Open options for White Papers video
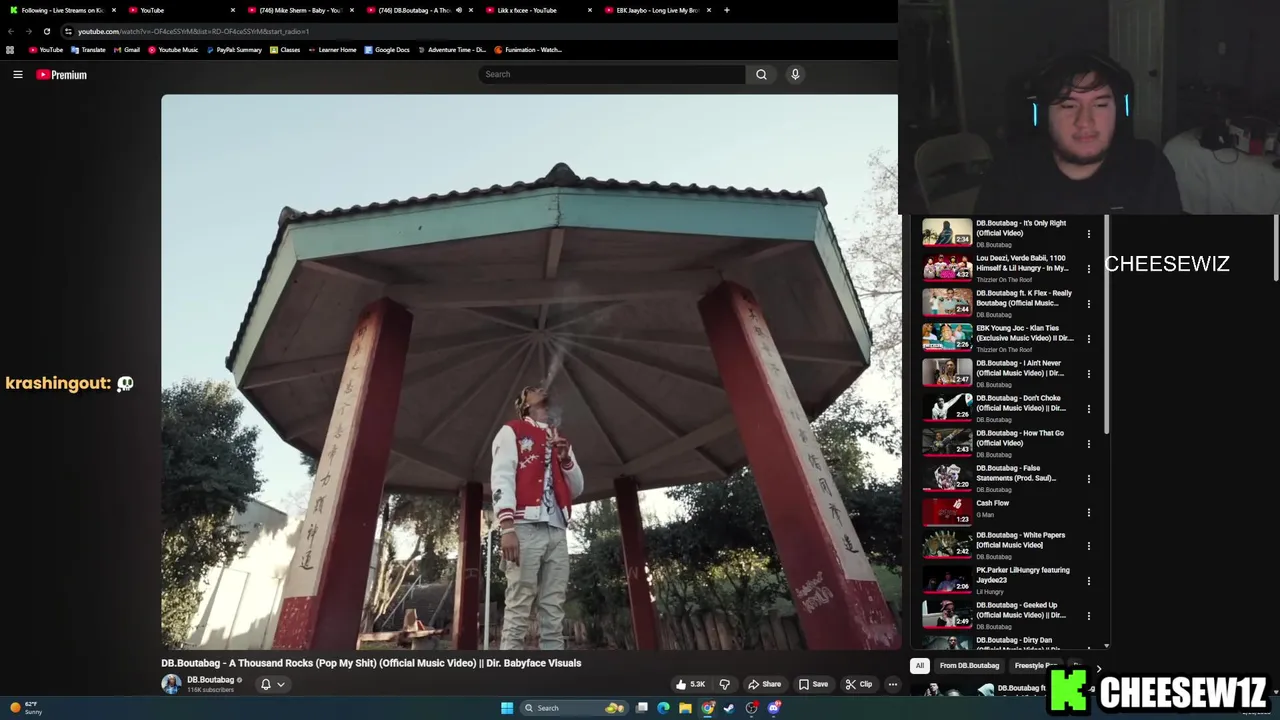The height and width of the screenshot is (720, 1280). [1089, 546]
